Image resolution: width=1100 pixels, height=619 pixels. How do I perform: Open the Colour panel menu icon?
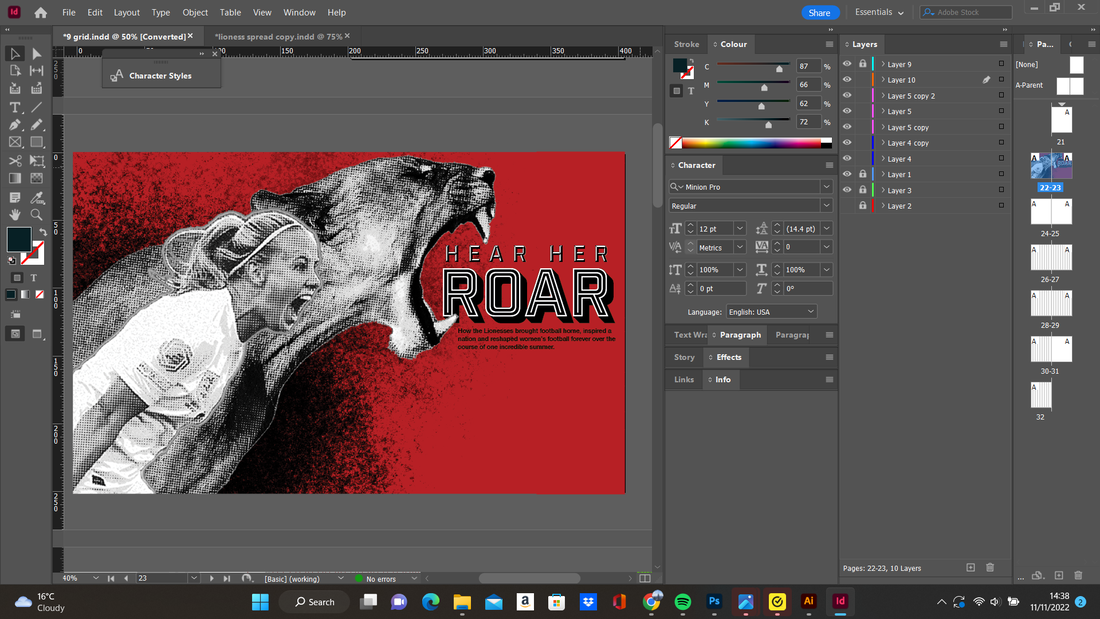(829, 44)
